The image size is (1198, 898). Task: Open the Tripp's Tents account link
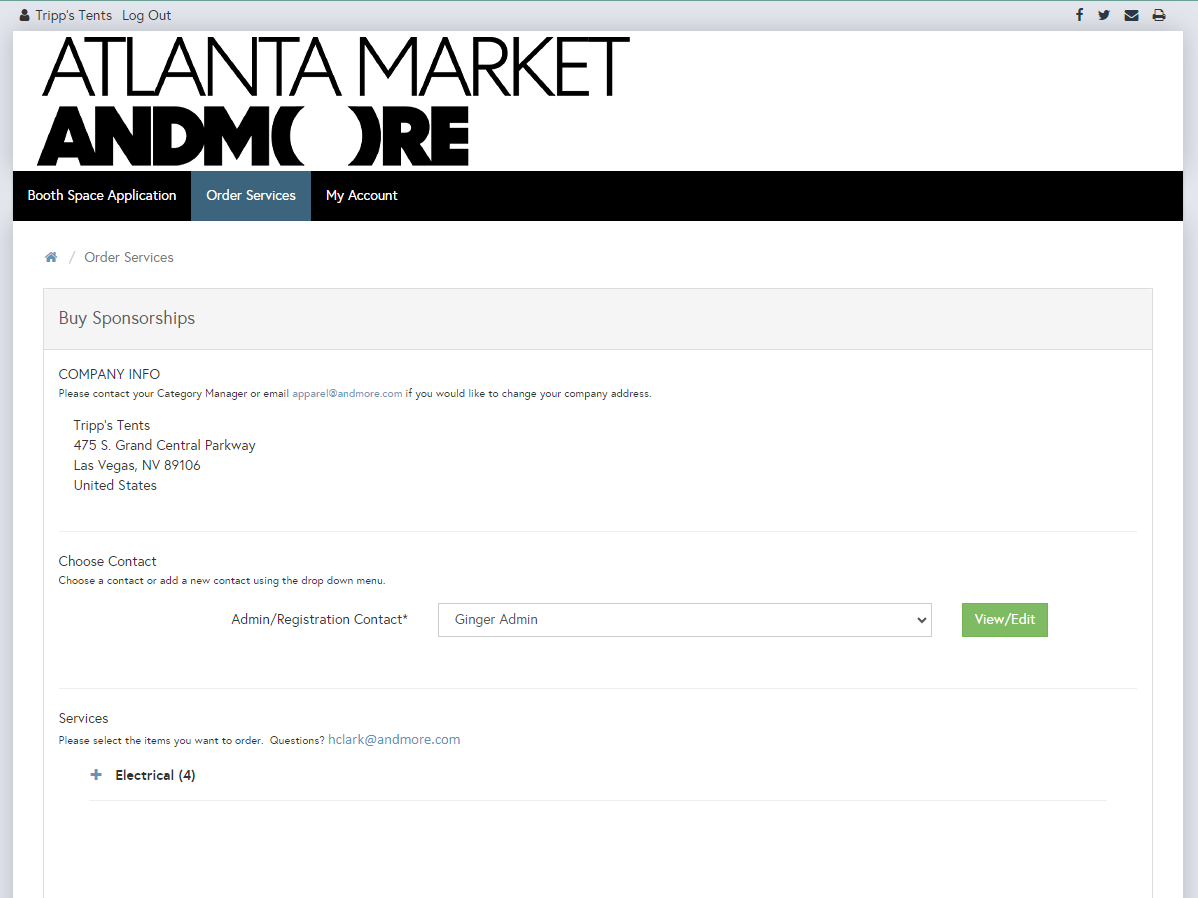73,15
